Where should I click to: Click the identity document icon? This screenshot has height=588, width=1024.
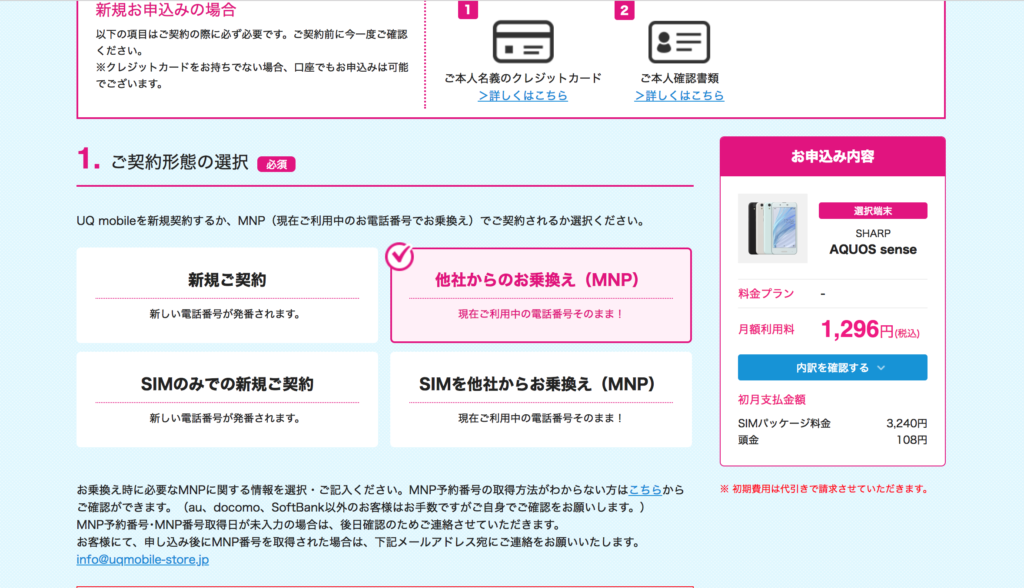pos(679,42)
